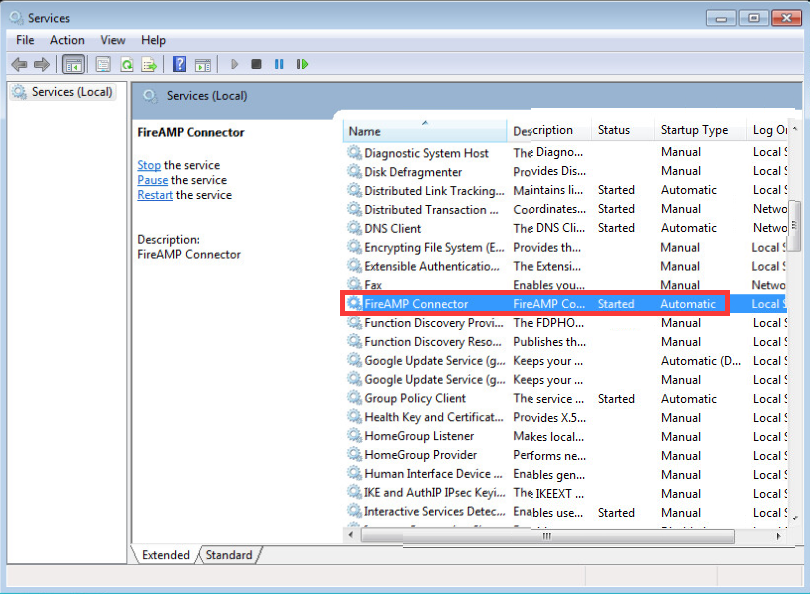Click the gear icon beside Distributed Link Tracking
Image resolution: width=810 pixels, height=594 pixels.
coord(354,190)
